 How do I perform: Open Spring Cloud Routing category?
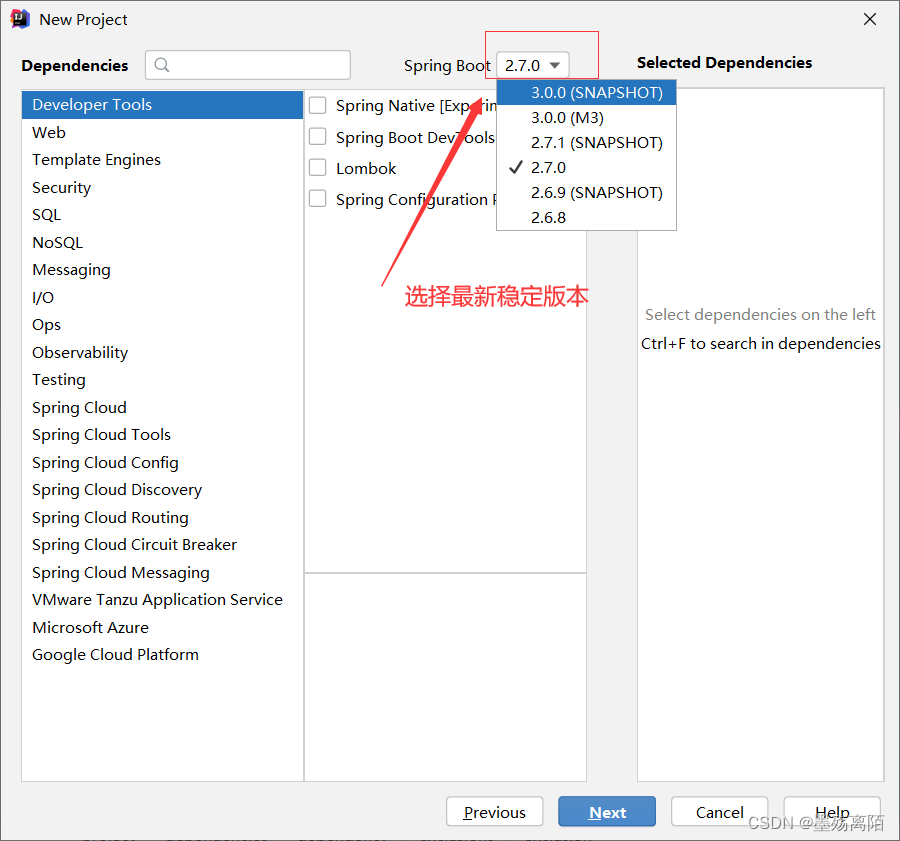[x=162, y=518]
